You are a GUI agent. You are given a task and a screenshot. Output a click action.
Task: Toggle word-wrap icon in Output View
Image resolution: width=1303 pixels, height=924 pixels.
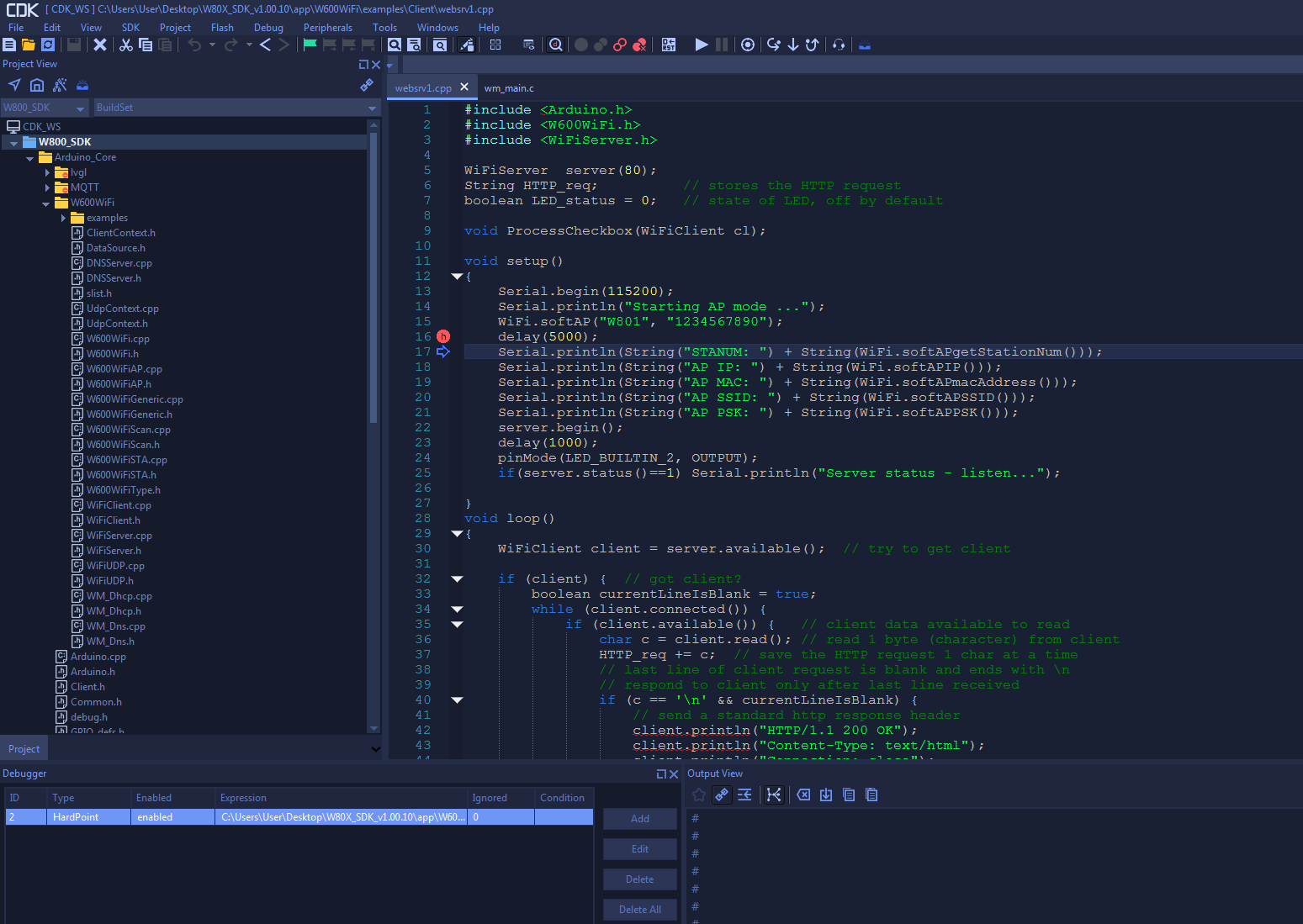pyautogui.click(x=744, y=795)
